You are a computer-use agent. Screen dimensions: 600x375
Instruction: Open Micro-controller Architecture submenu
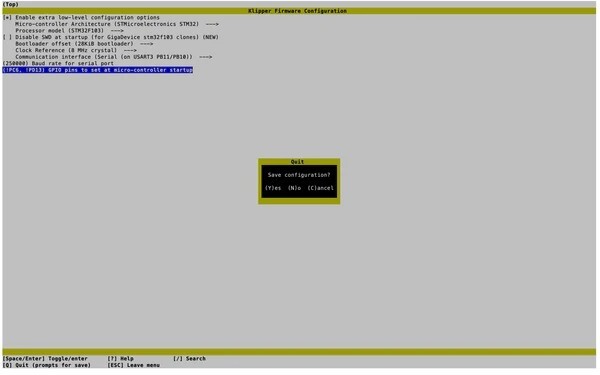(117, 24)
